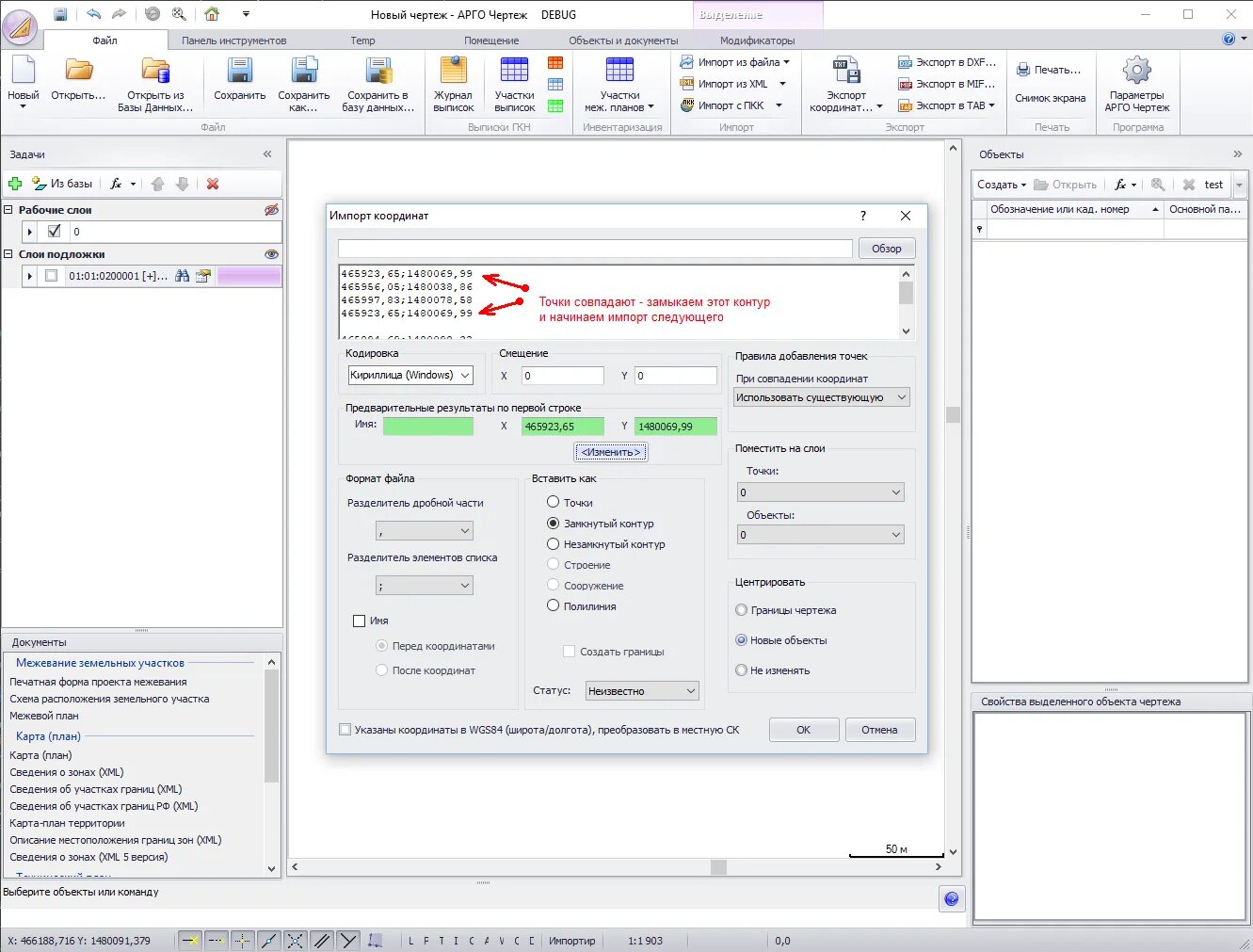This screenshot has width=1253, height=952.
Task: Select the Точки radio option
Action: click(554, 502)
